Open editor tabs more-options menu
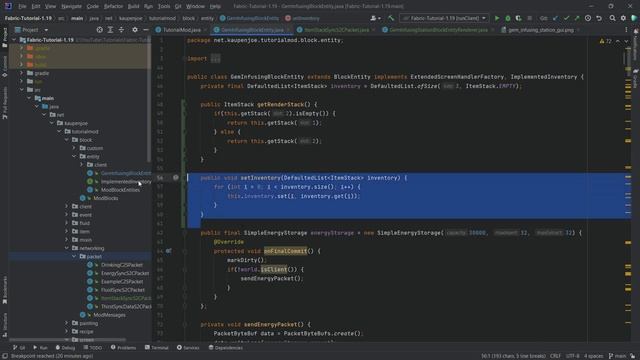This screenshot has width=640, height=360. 626,30
